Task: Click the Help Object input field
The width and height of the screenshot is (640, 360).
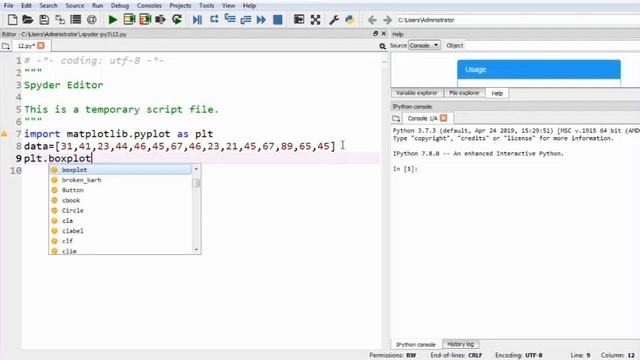Action: point(553,45)
